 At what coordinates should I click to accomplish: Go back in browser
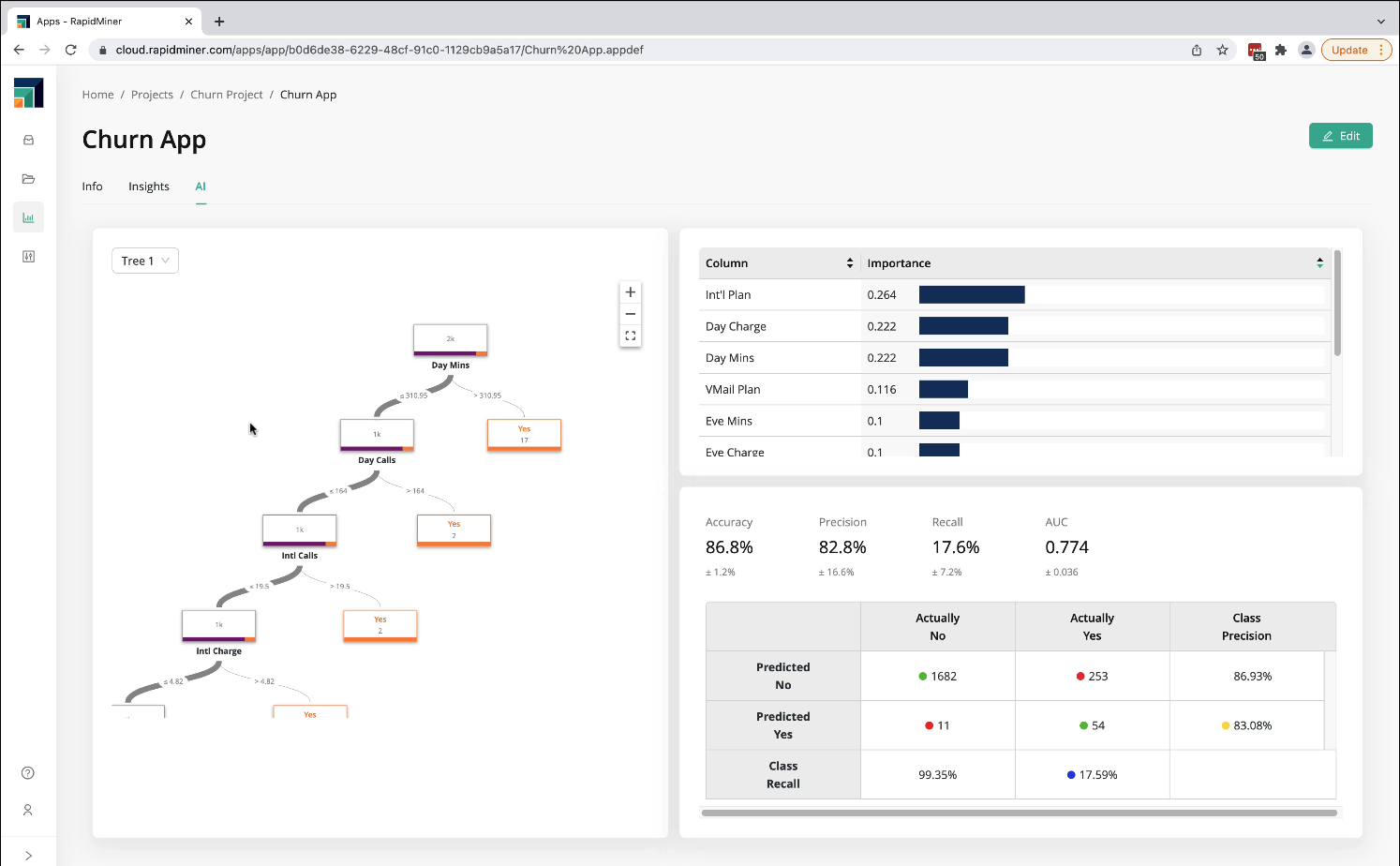tap(19, 50)
